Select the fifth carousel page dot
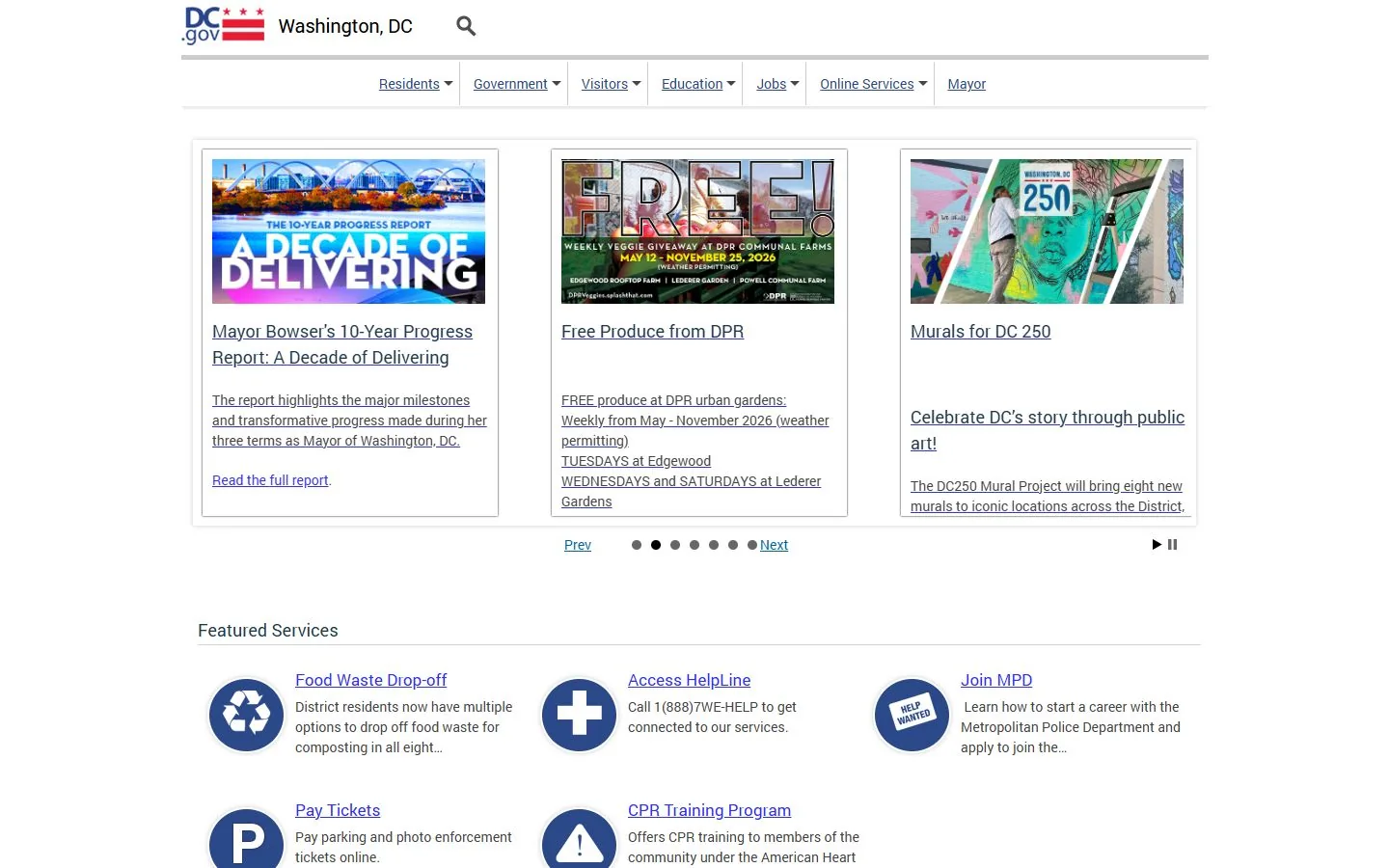Viewport: 1389px width, 868px height. (714, 545)
